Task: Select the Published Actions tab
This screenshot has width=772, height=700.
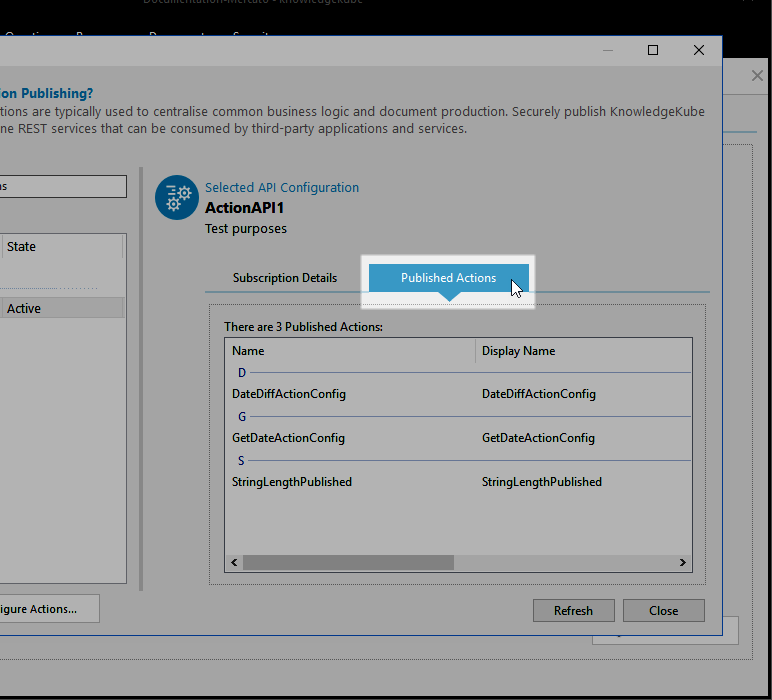Action: [x=449, y=278]
